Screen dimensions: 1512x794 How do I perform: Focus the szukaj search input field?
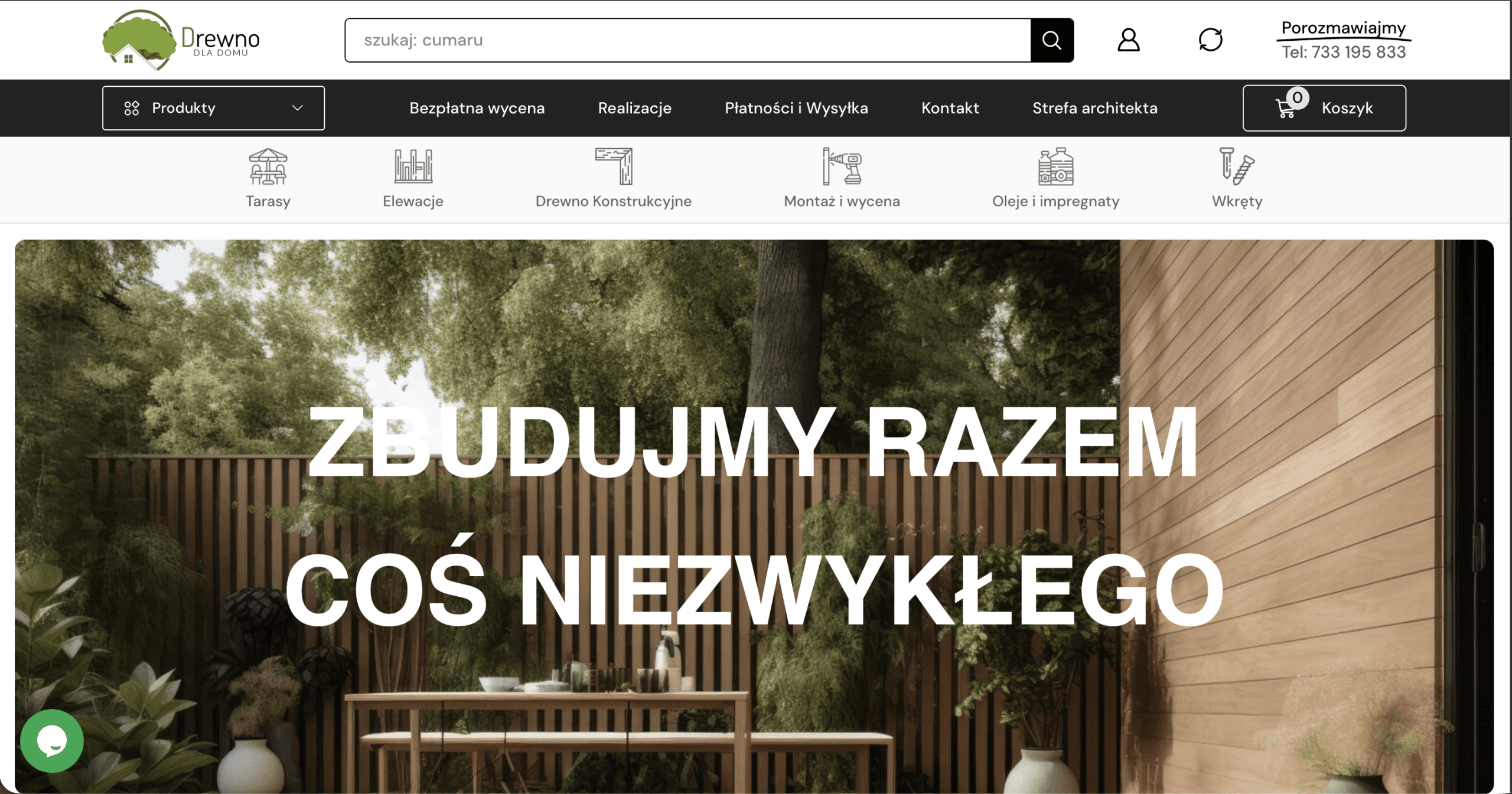(687, 40)
